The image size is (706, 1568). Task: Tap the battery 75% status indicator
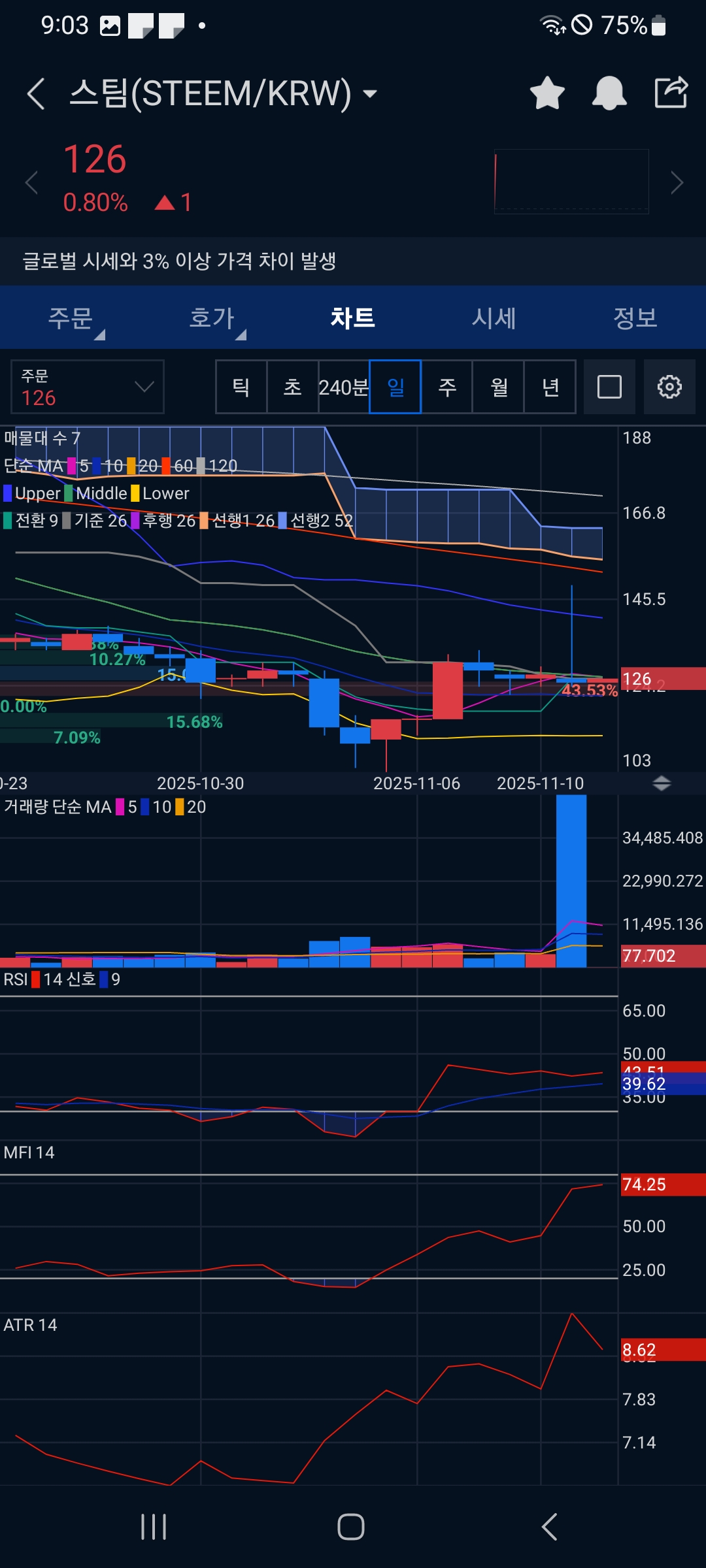(633, 25)
